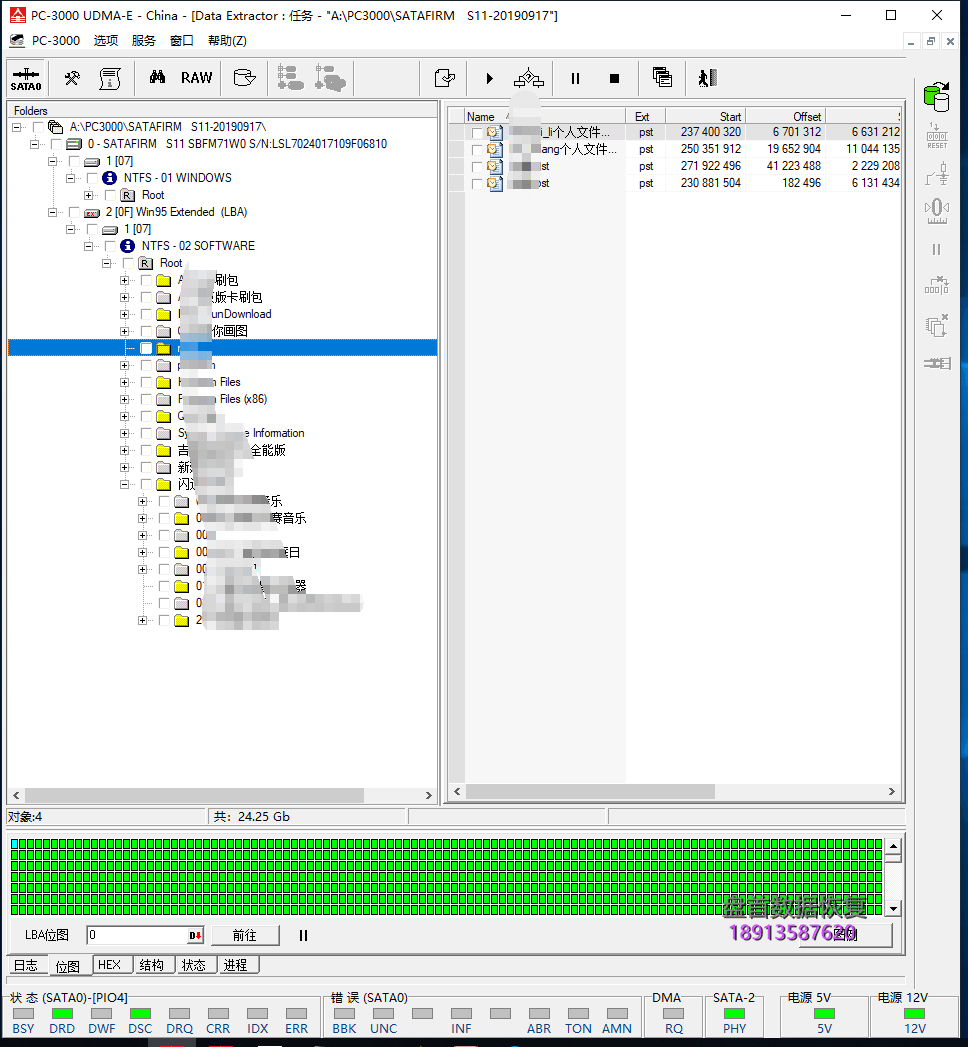Switch to the 结构 tab

pyautogui.click(x=152, y=965)
